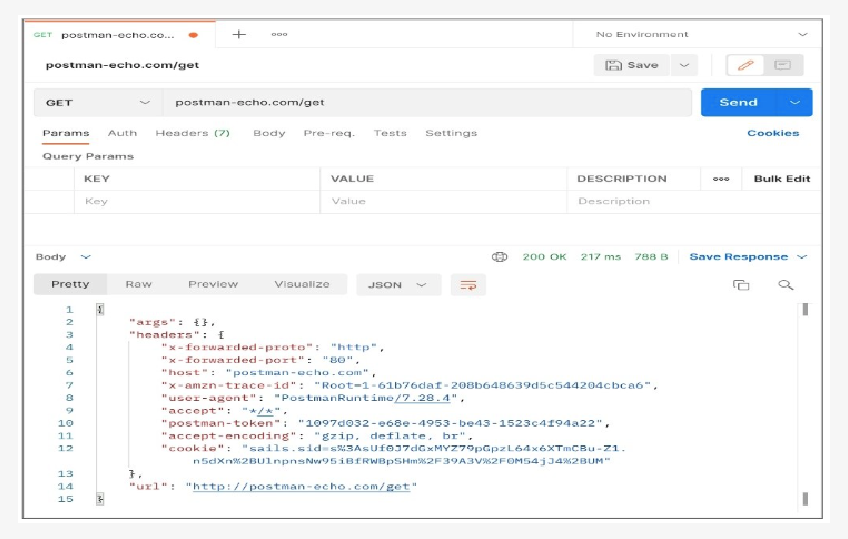Click the 217 ms response time
The image size is (848, 539).
(x=601, y=257)
